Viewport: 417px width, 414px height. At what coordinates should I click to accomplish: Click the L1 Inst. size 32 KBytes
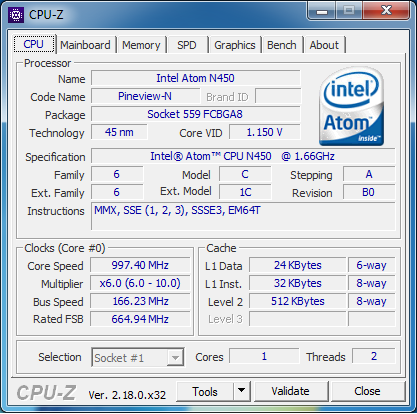[298, 283]
